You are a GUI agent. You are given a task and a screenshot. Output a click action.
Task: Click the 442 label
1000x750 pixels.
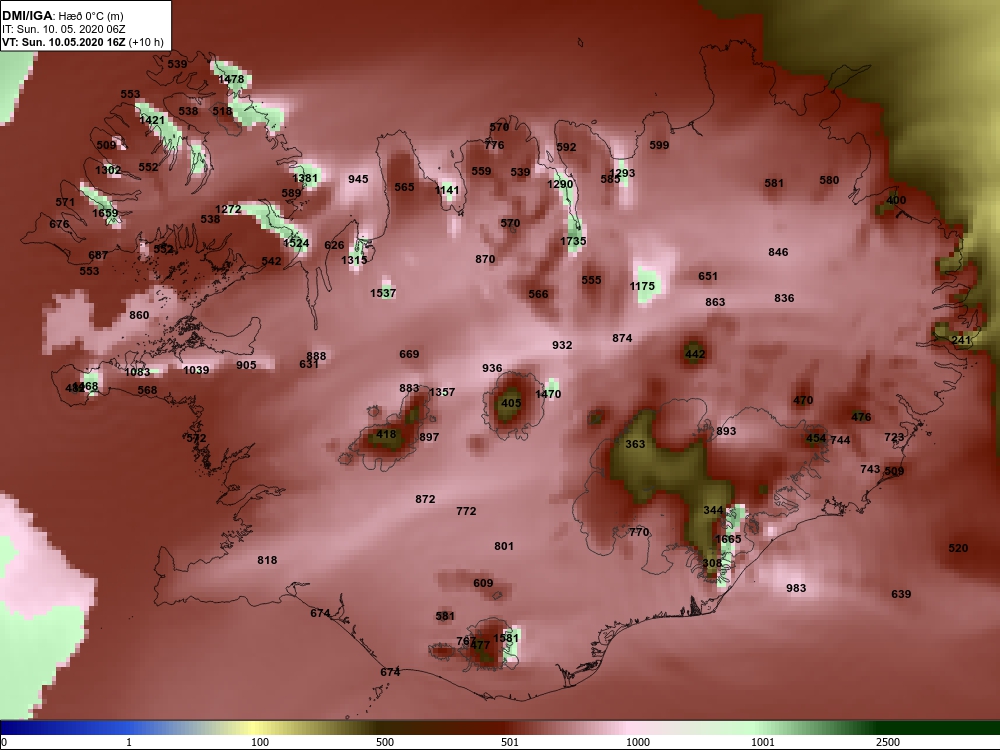point(695,355)
